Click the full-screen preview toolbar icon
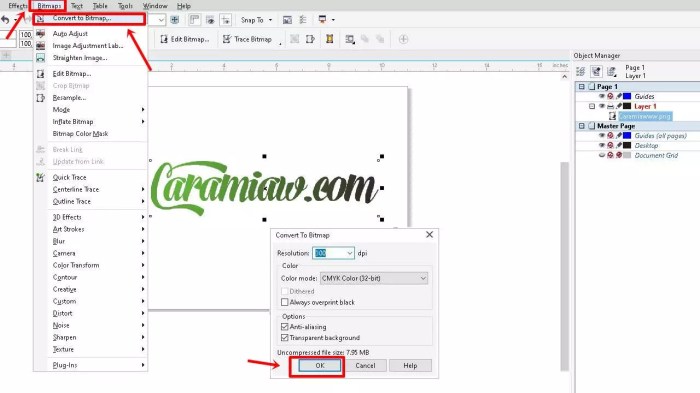The image size is (700, 393). coord(175,20)
